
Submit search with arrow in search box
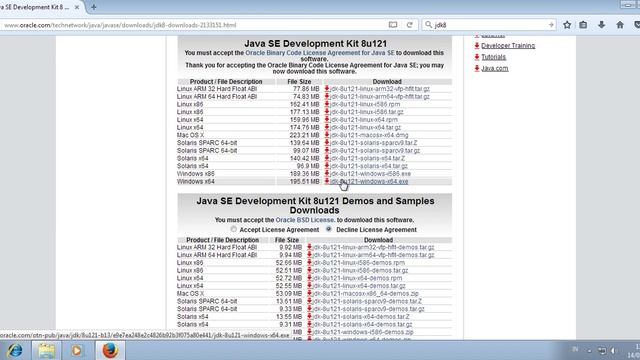[x=551, y=25]
